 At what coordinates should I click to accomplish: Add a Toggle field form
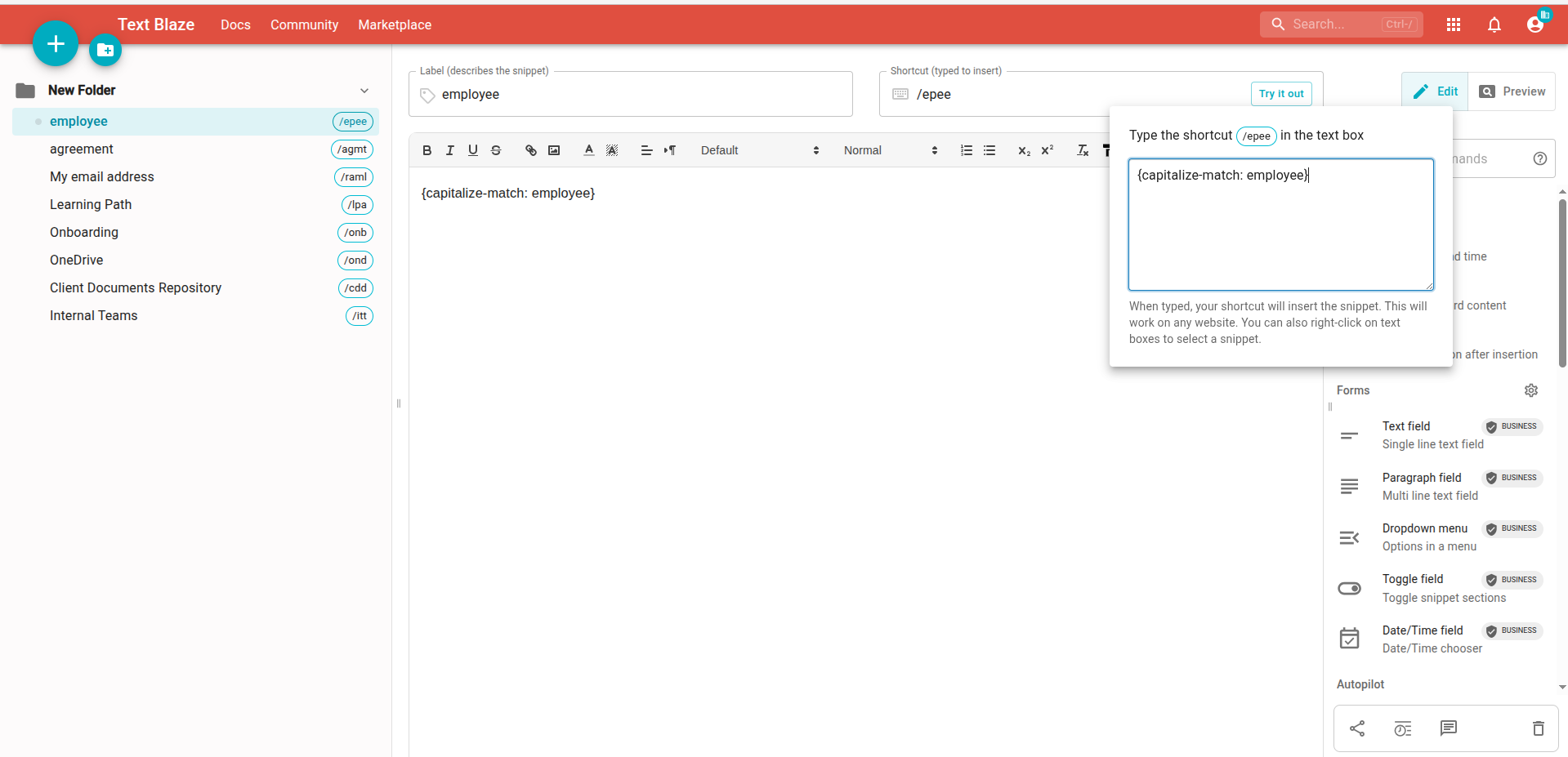pos(1441,589)
